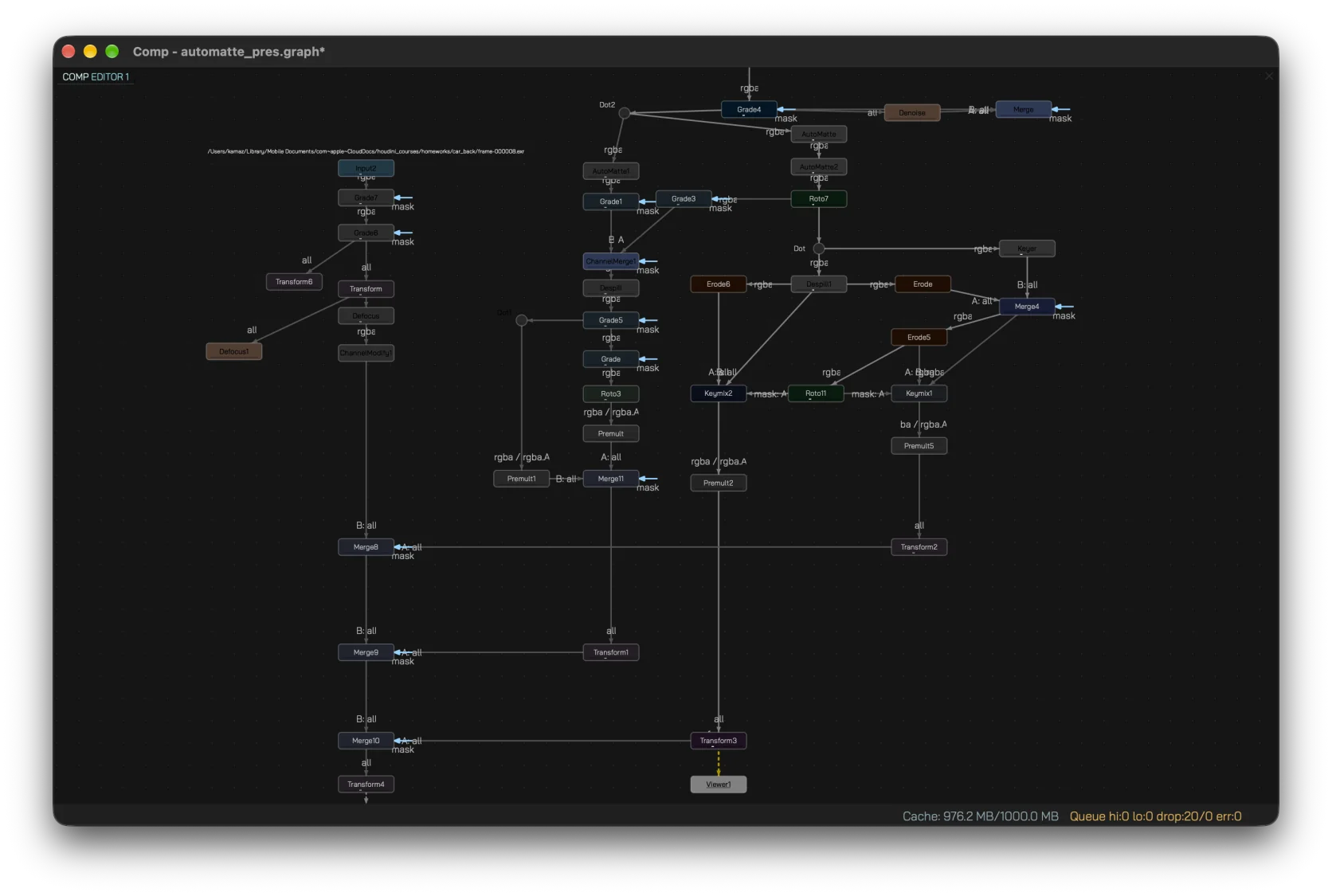Click the mask input arrow on Grade8
The image size is (1332, 896).
click(404, 233)
